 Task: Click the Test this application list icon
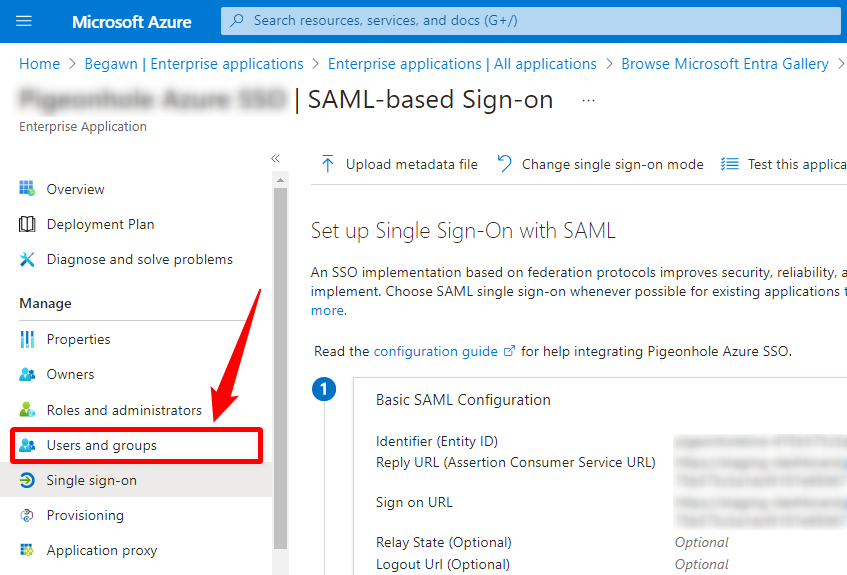(x=730, y=164)
